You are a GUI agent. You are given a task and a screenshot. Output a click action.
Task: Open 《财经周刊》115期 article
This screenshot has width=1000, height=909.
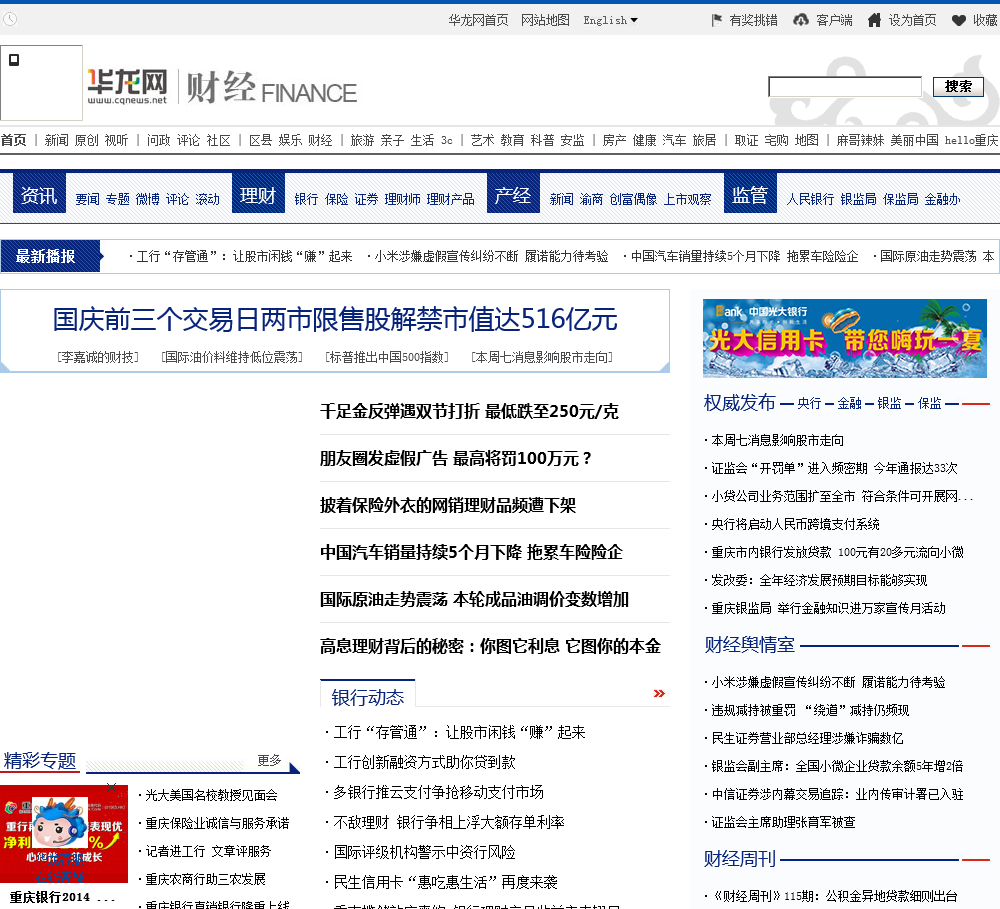pos(834,896)
